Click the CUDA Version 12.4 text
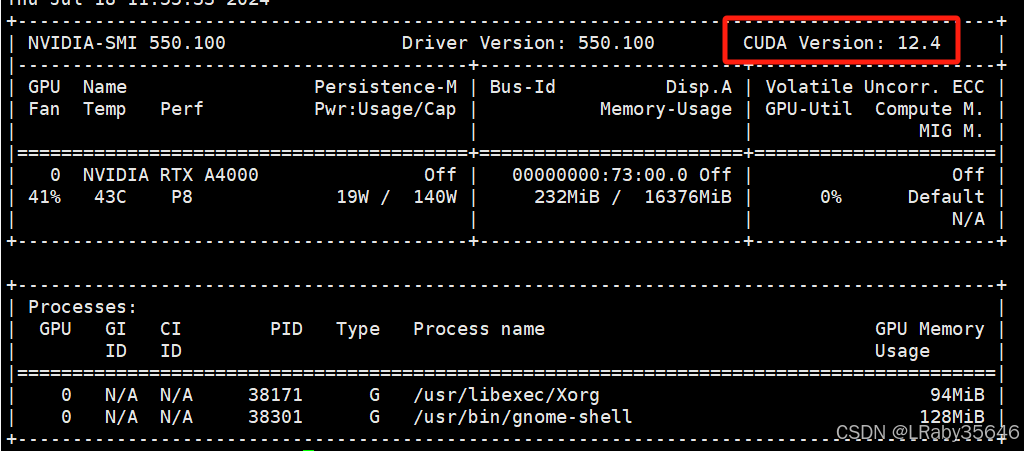This screenshot has width=1024, height=451. (842, 43)
